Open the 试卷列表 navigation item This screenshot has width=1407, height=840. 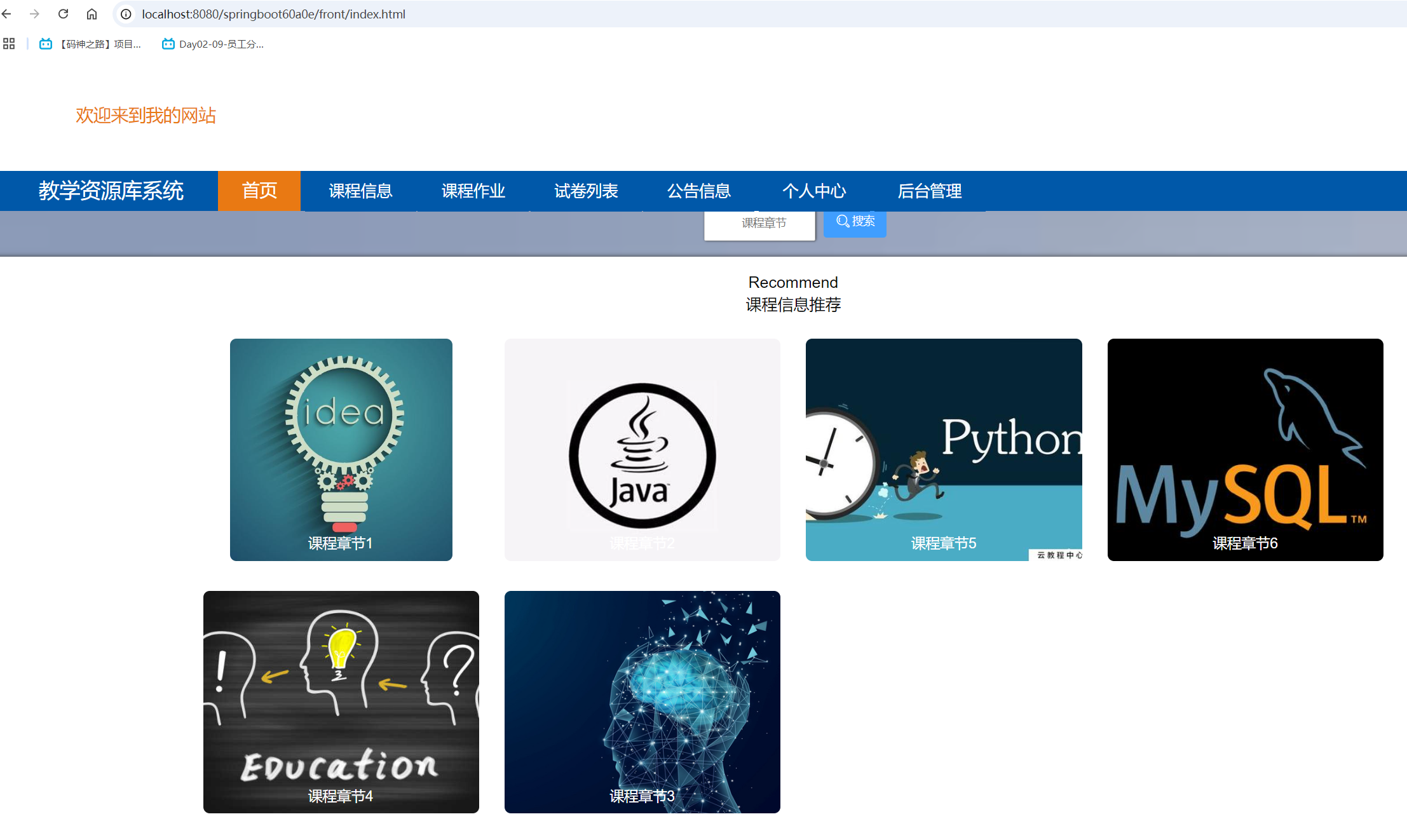click(586, 191)
